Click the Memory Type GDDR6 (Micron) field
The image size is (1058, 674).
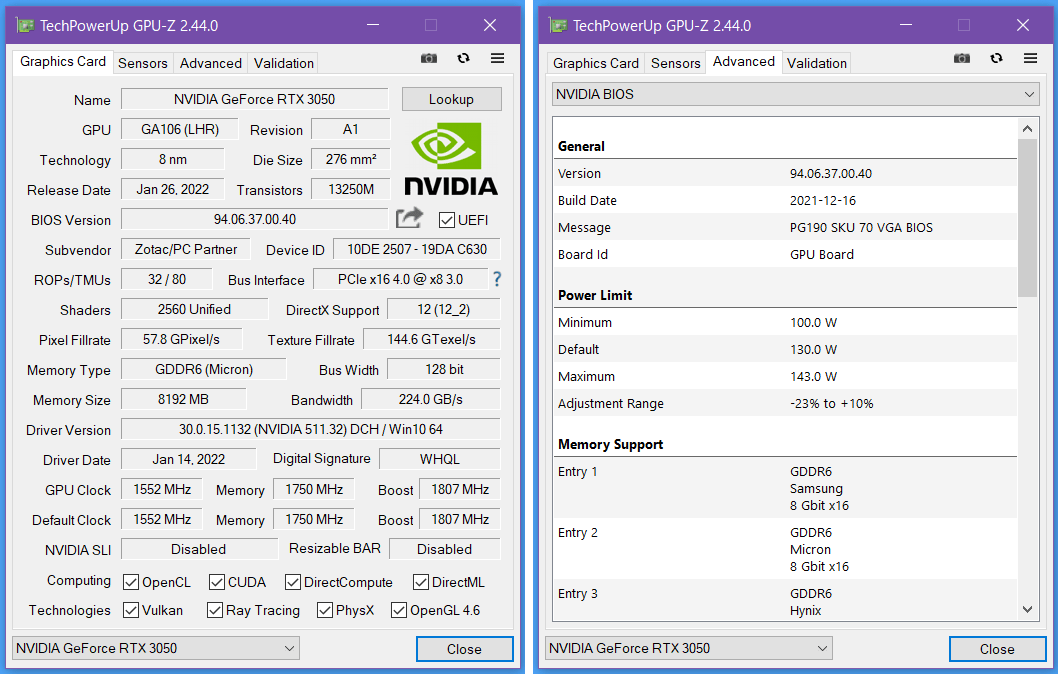(204, 370)
